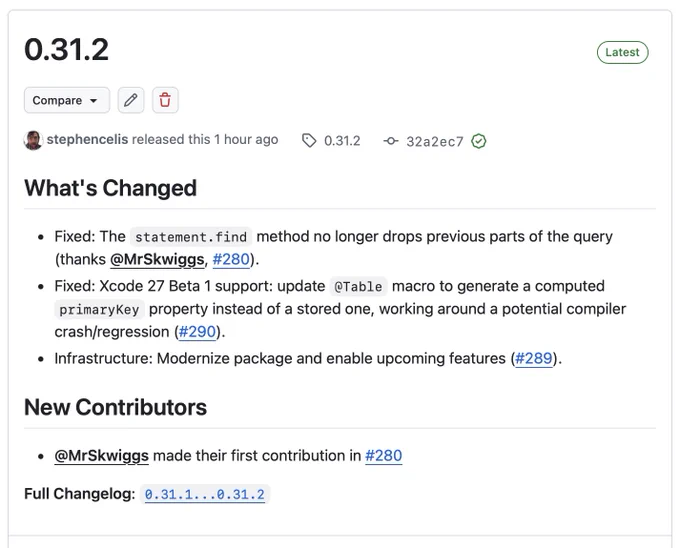680x548 pixels.
Task: Open stephencelis avatar image
Action: pyautogui.click(x=33, y=140)
